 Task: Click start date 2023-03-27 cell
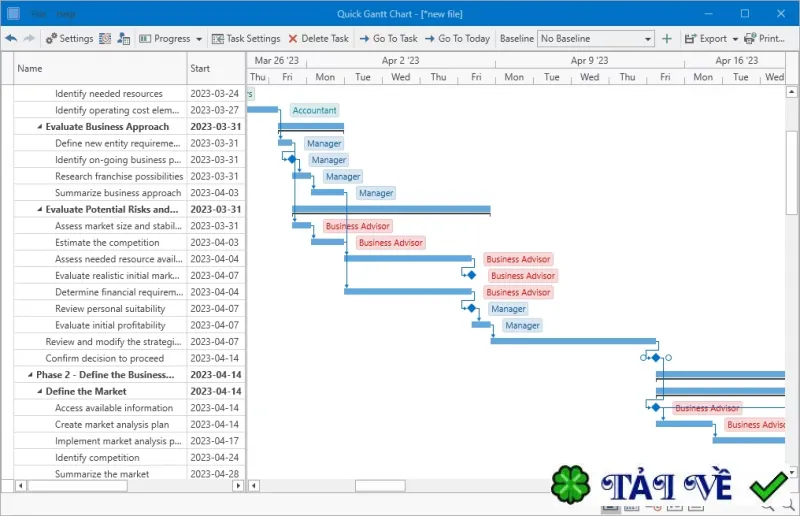[215, 110]
